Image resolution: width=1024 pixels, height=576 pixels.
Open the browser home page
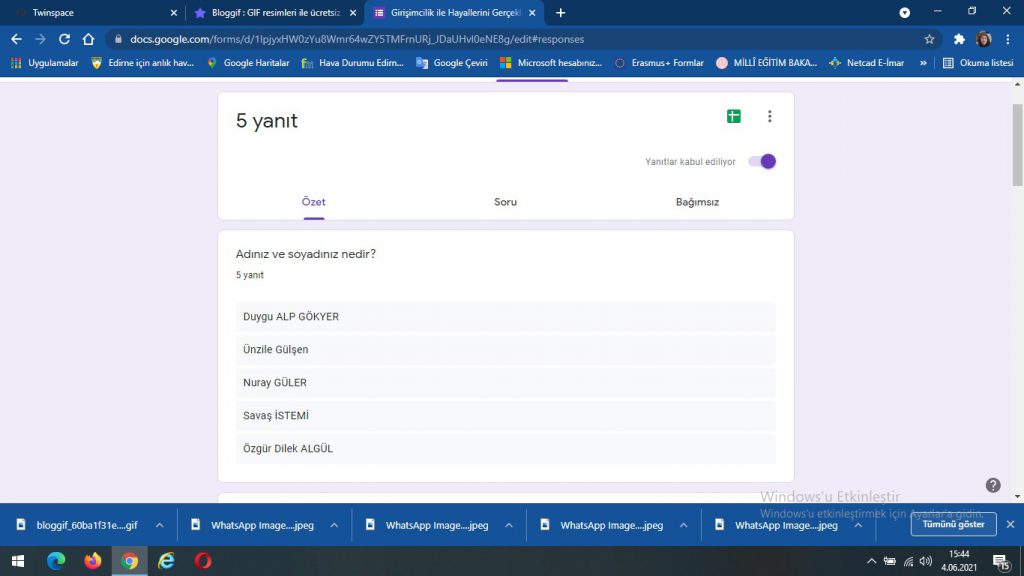tap(88, 38)
